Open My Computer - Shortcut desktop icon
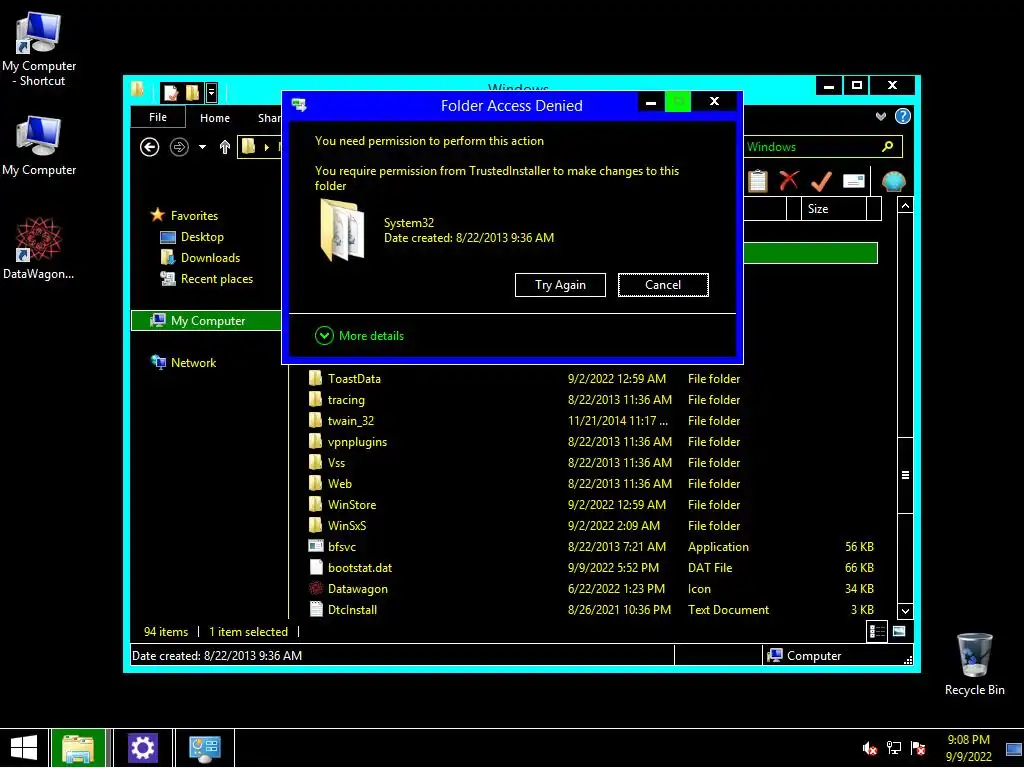1024x768 pixels. click(39, 50)
